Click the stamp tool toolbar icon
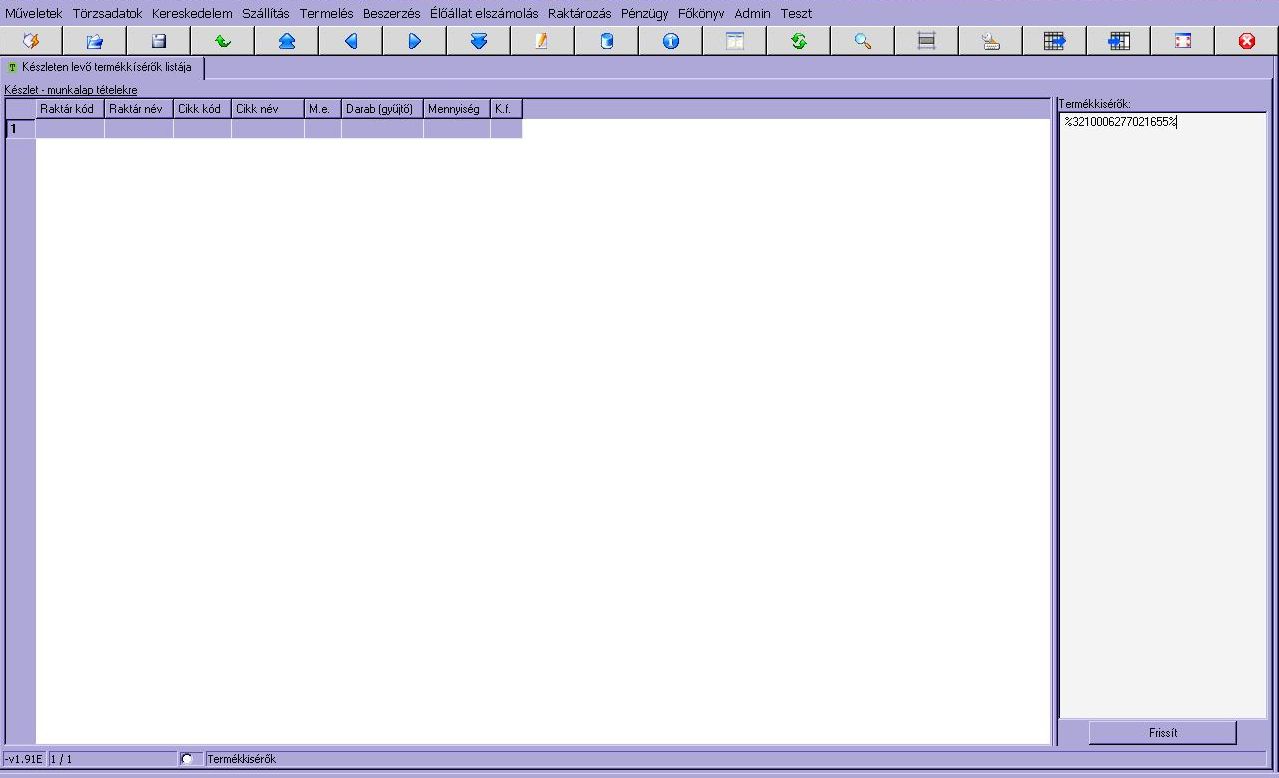The width and height of the screenshot is (1279, 778). point(991,41)
